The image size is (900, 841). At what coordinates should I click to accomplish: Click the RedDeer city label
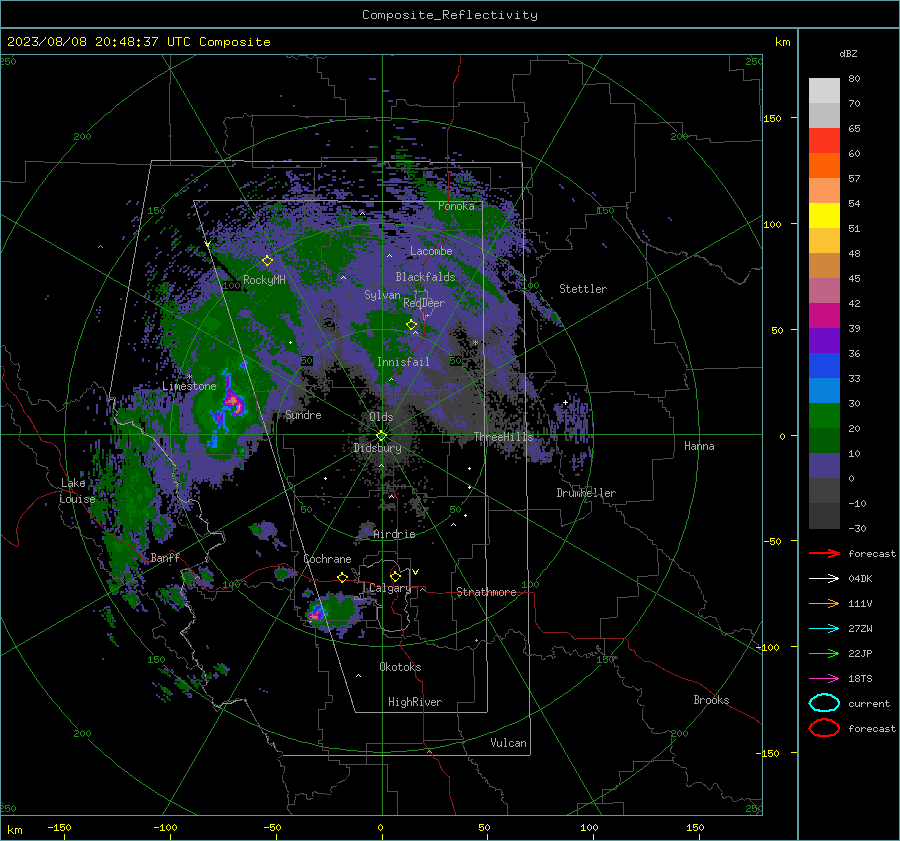[x=424, y=303]
